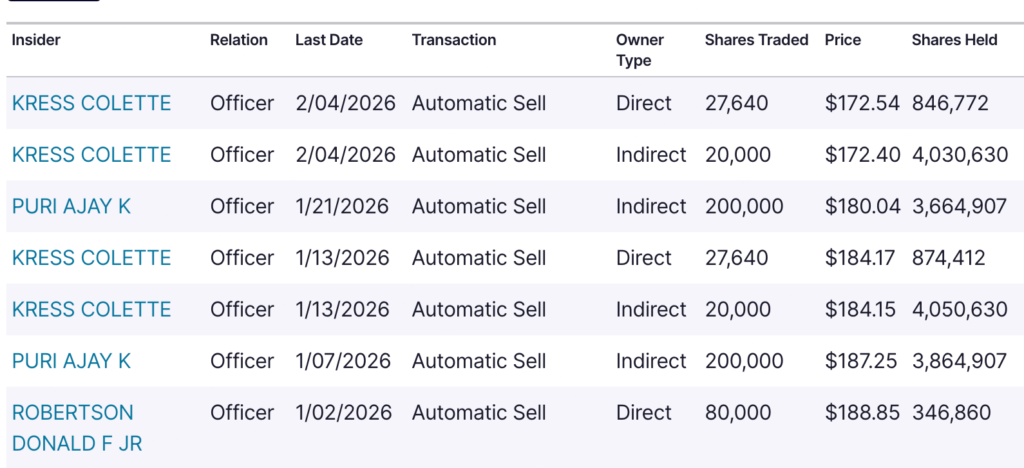Image resolution: width=1024 pixels, height=468 pixels.
Task: Click the $180.04 price cell
Action: pyautogui.click(x=862, y=207)
